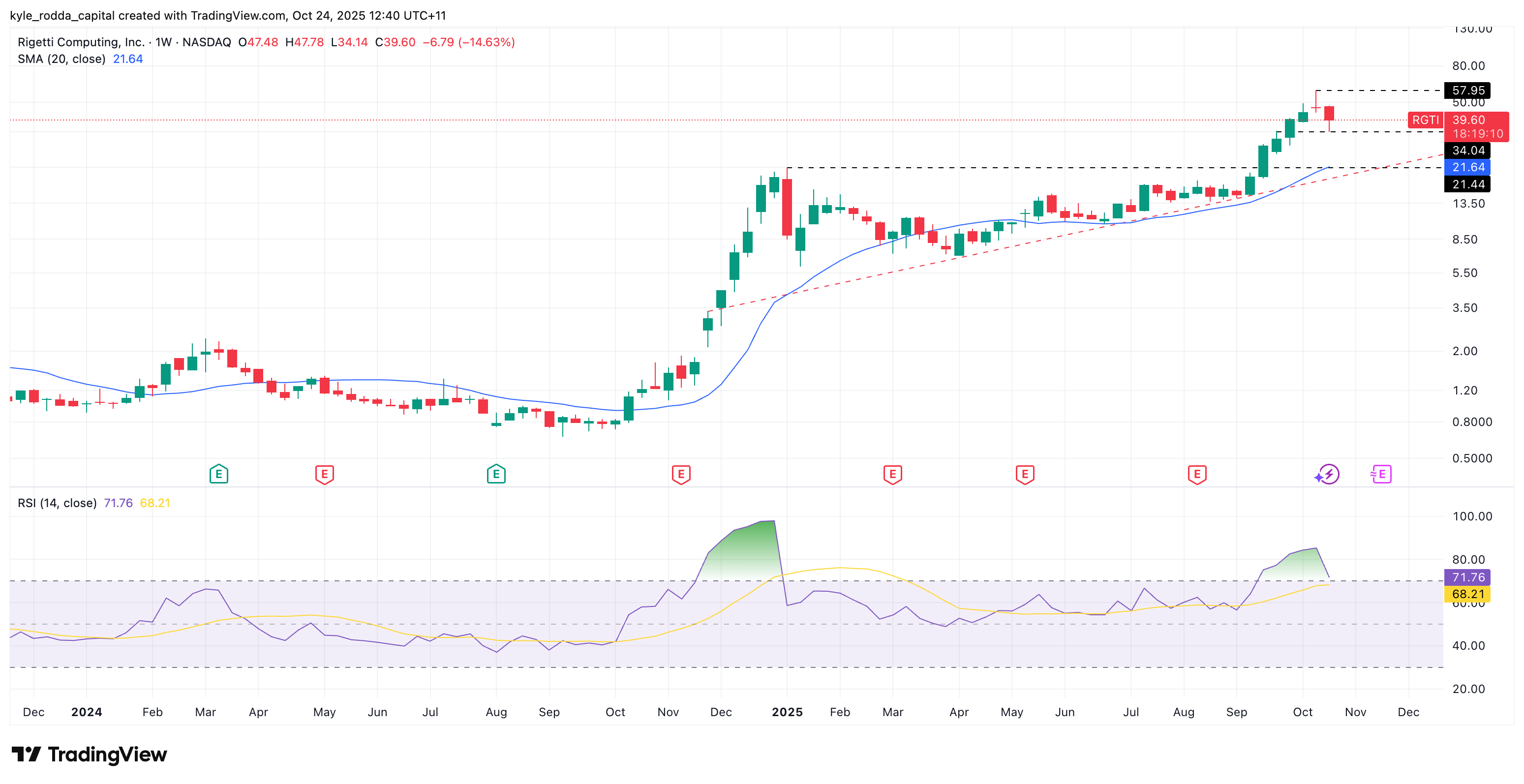
Task: Click the blue 21.64 SMA axis label
Action: 1467,167
